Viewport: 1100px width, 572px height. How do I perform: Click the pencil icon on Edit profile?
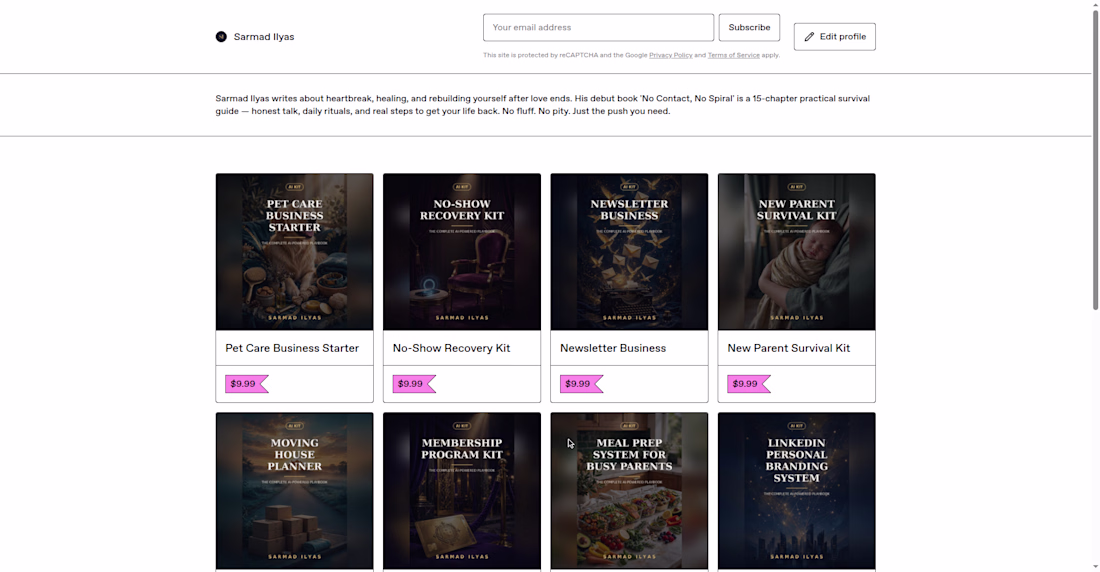tap(809, 36)
